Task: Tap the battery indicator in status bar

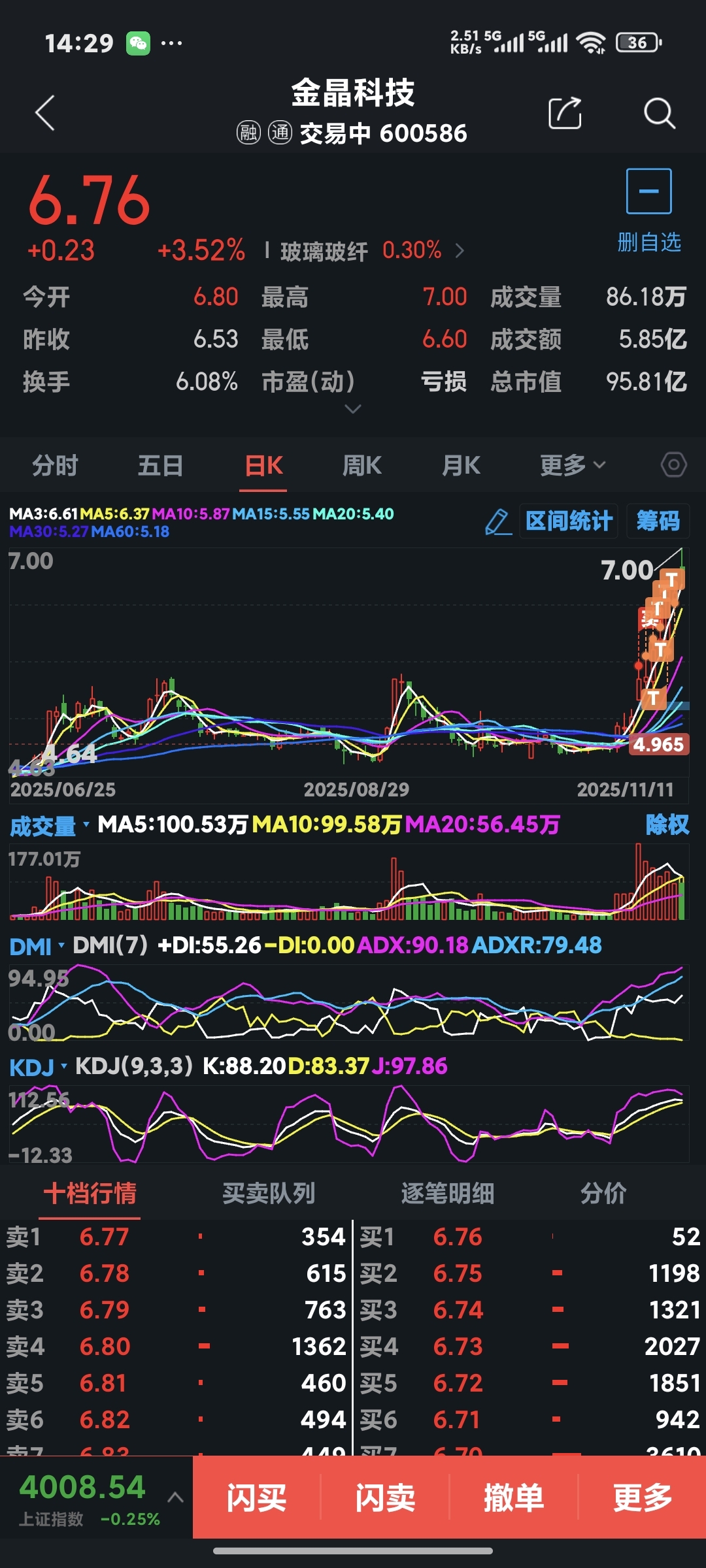Action: click(639, 42)
